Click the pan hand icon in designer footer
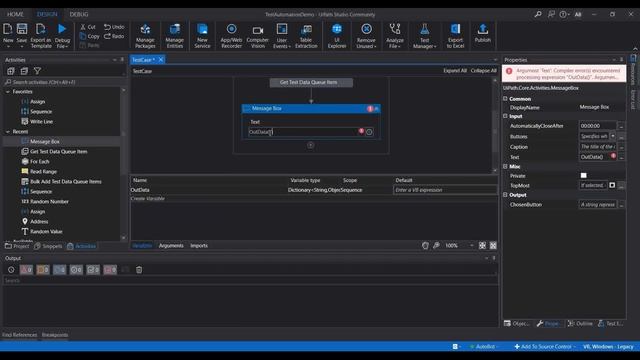 (425, 245)
